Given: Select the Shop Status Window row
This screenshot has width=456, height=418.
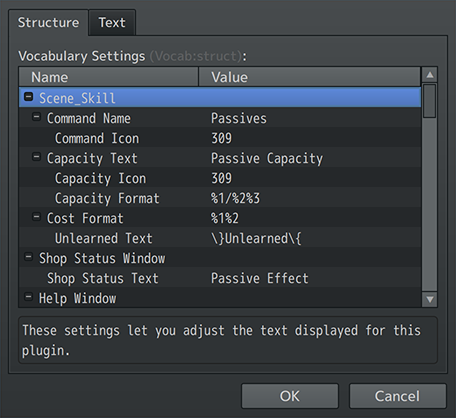Looking at the screenshot, I should coord(220,257).
